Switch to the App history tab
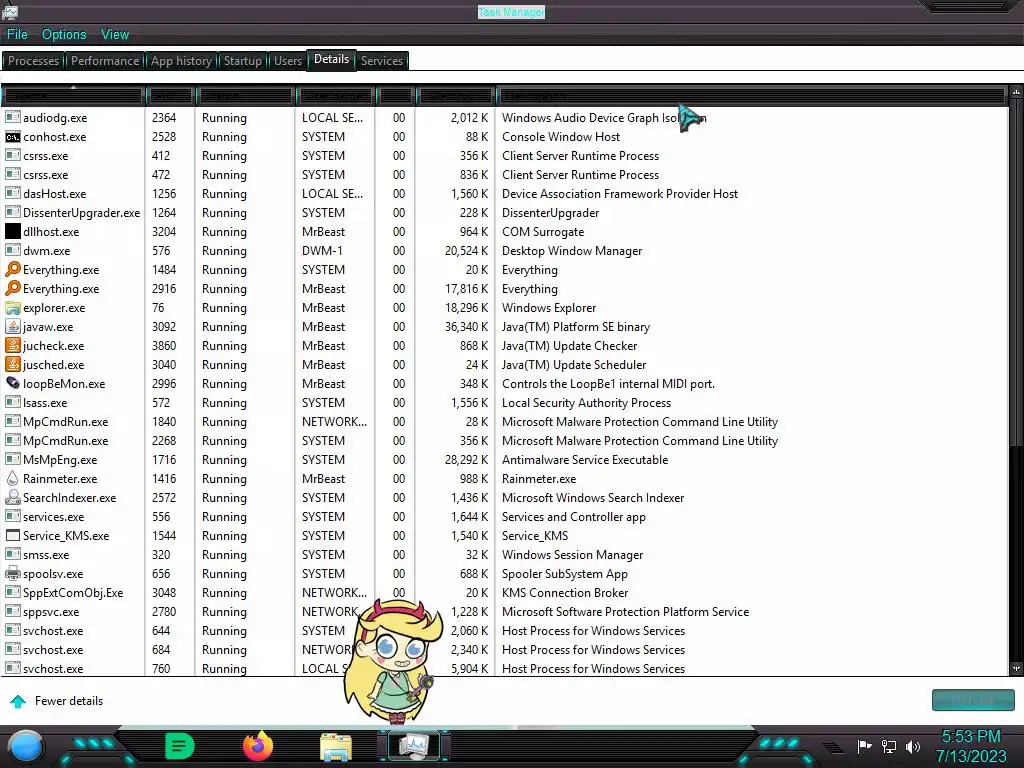The height and width of the screenshot is (768, 1024). (181, 61)
